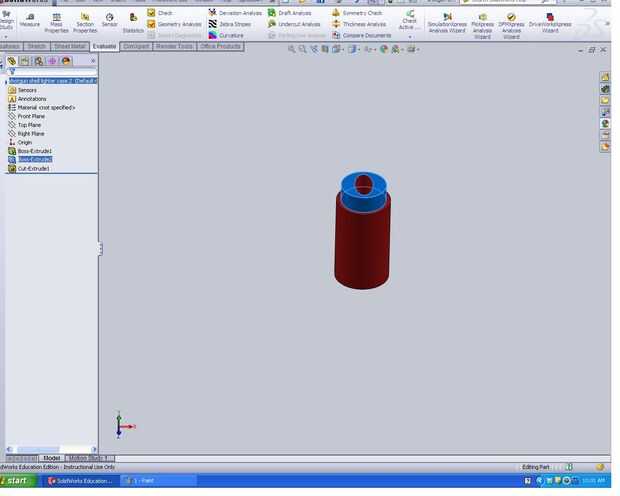The width and height of the screenshot is (620, 496).
Task: Switch to the Sheet Metal tab
Action: 70,46
